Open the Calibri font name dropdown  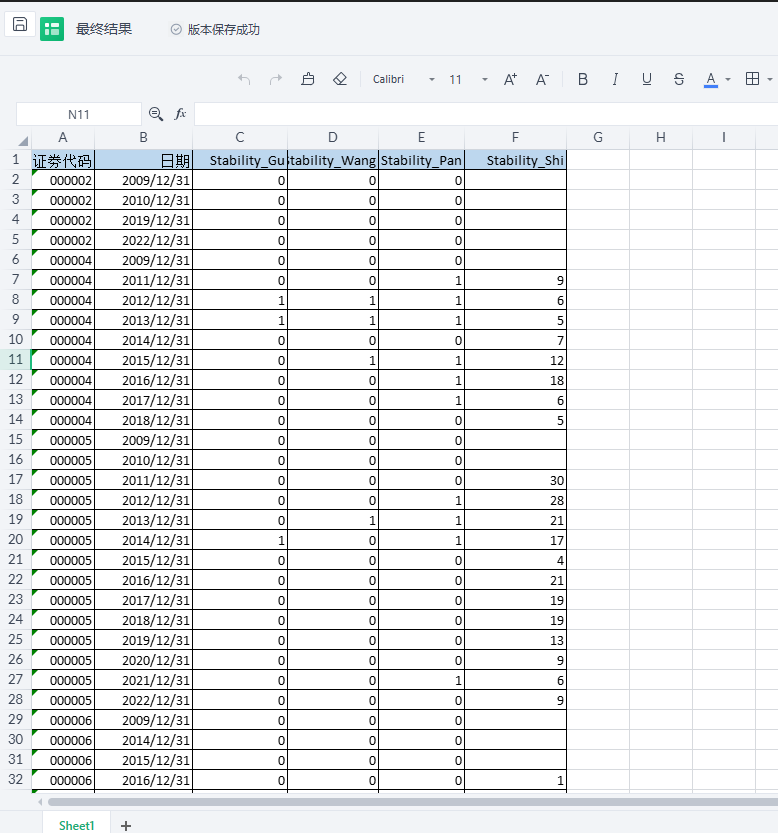coord(432,79)
